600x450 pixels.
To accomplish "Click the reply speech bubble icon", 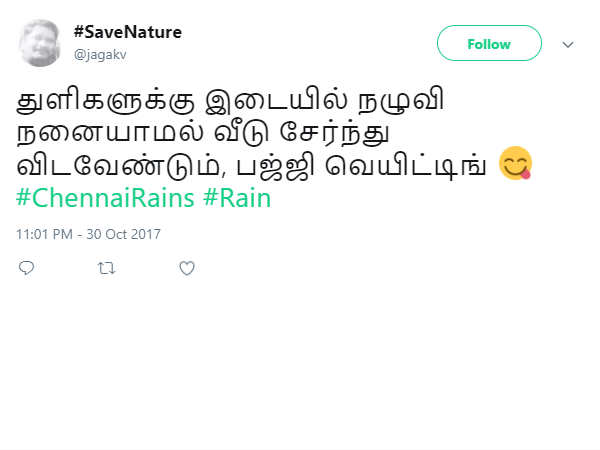I will click(x=27, y=268).
